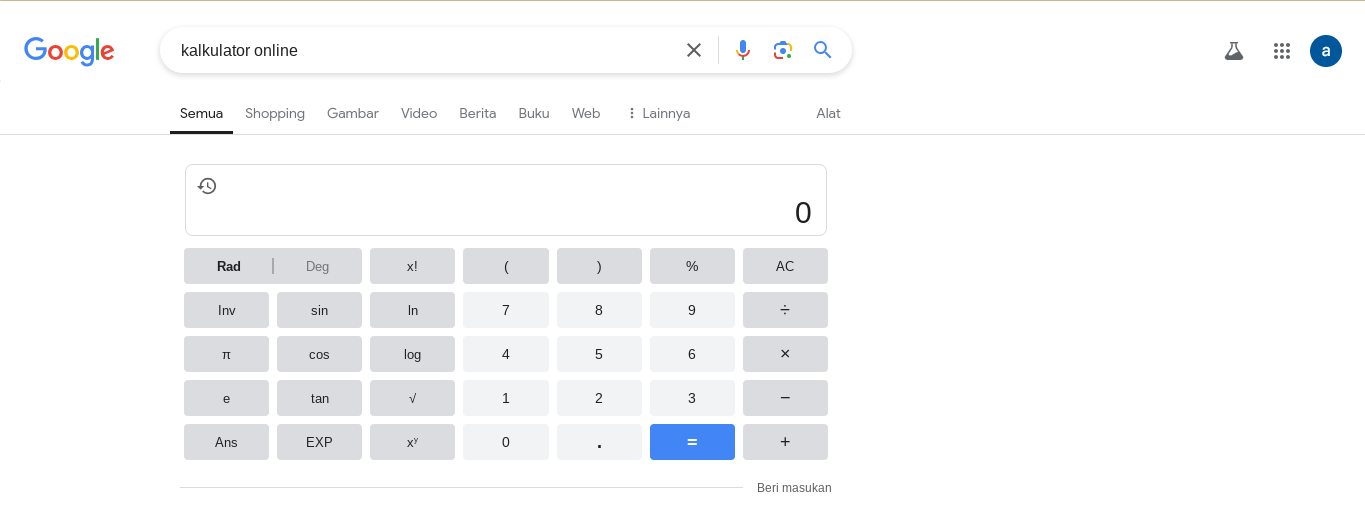Screen dimensions: 1365x531
Task: Click the Beri masukan link
Action: 794,488
